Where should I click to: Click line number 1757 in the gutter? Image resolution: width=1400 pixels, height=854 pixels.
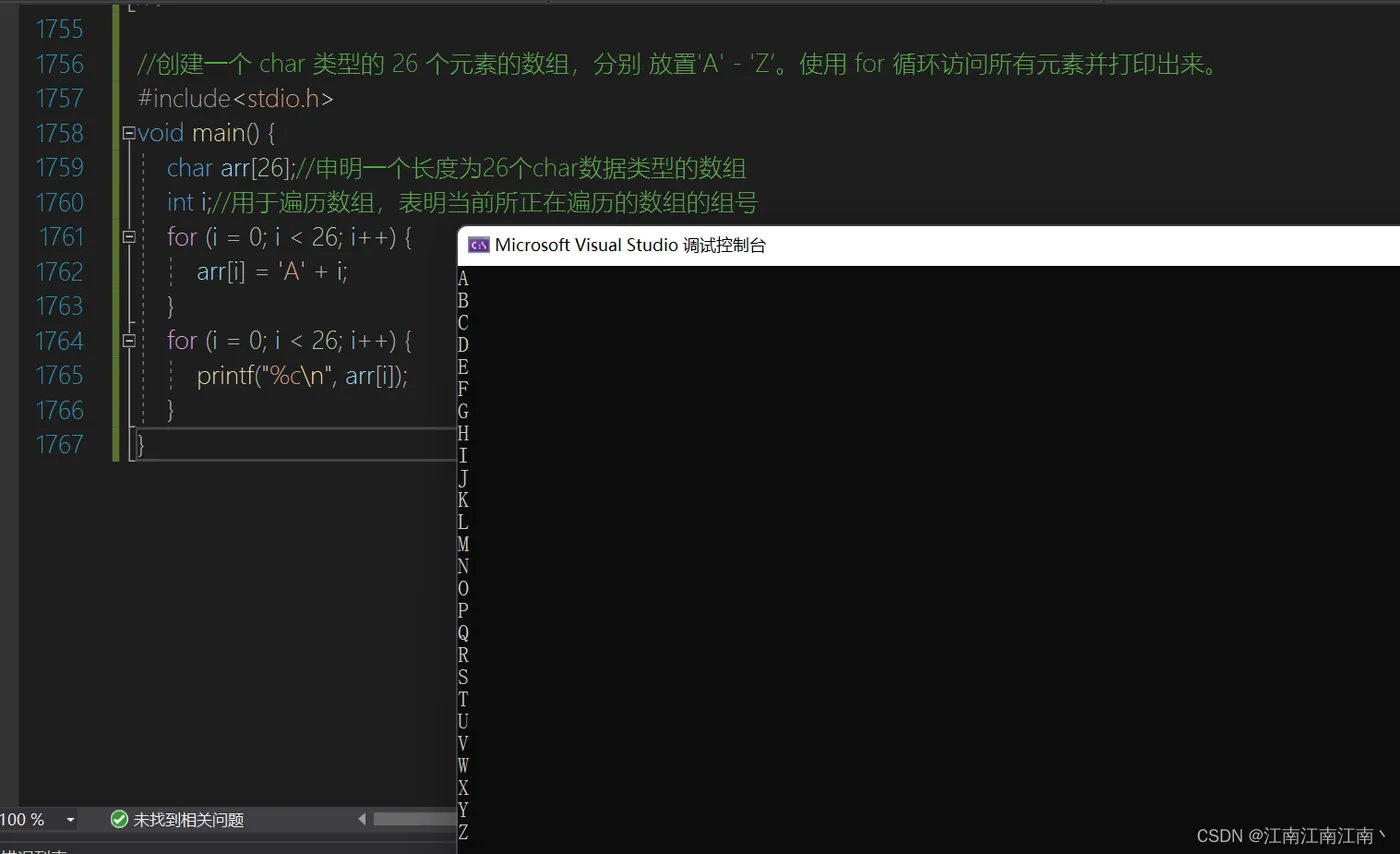(60, 99)
